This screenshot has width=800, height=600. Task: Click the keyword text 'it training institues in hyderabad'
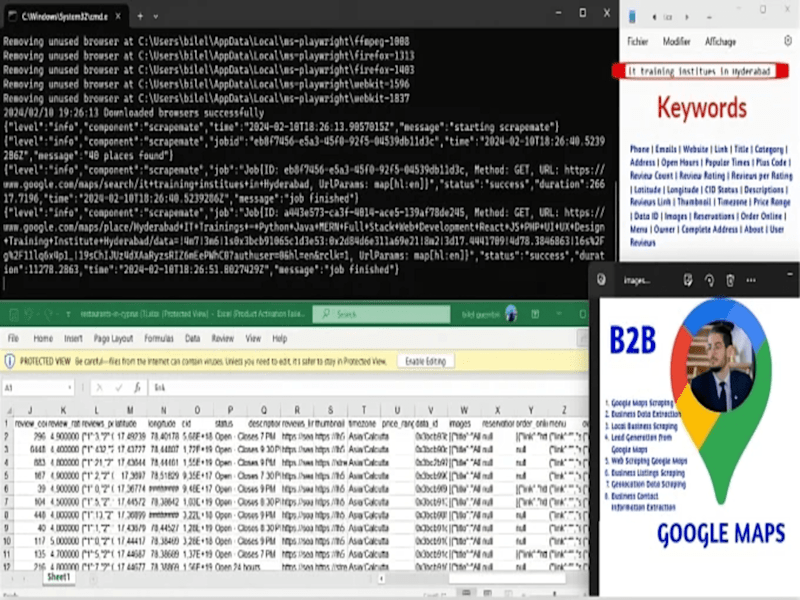point(699,71)
